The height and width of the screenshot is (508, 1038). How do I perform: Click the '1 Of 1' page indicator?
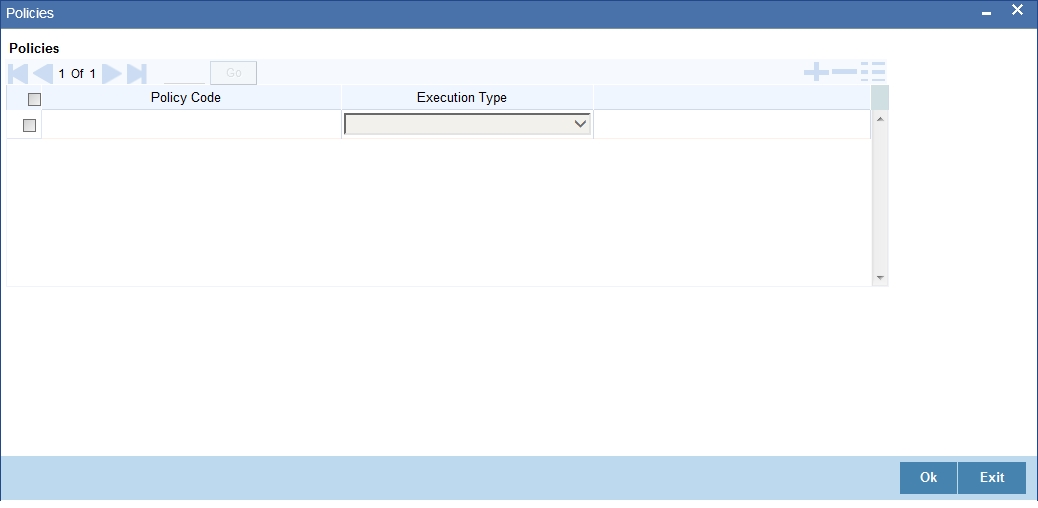(x=77, y=74)
